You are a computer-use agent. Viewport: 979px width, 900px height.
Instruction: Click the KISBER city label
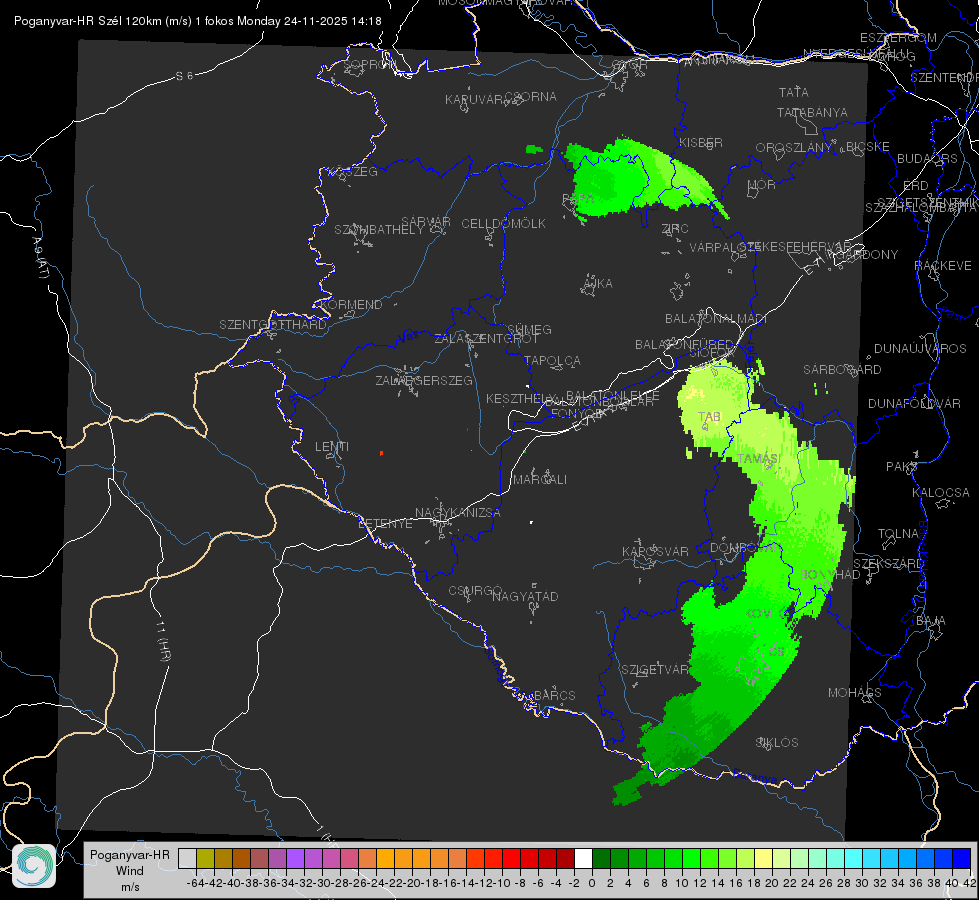(x=701, y=143)
